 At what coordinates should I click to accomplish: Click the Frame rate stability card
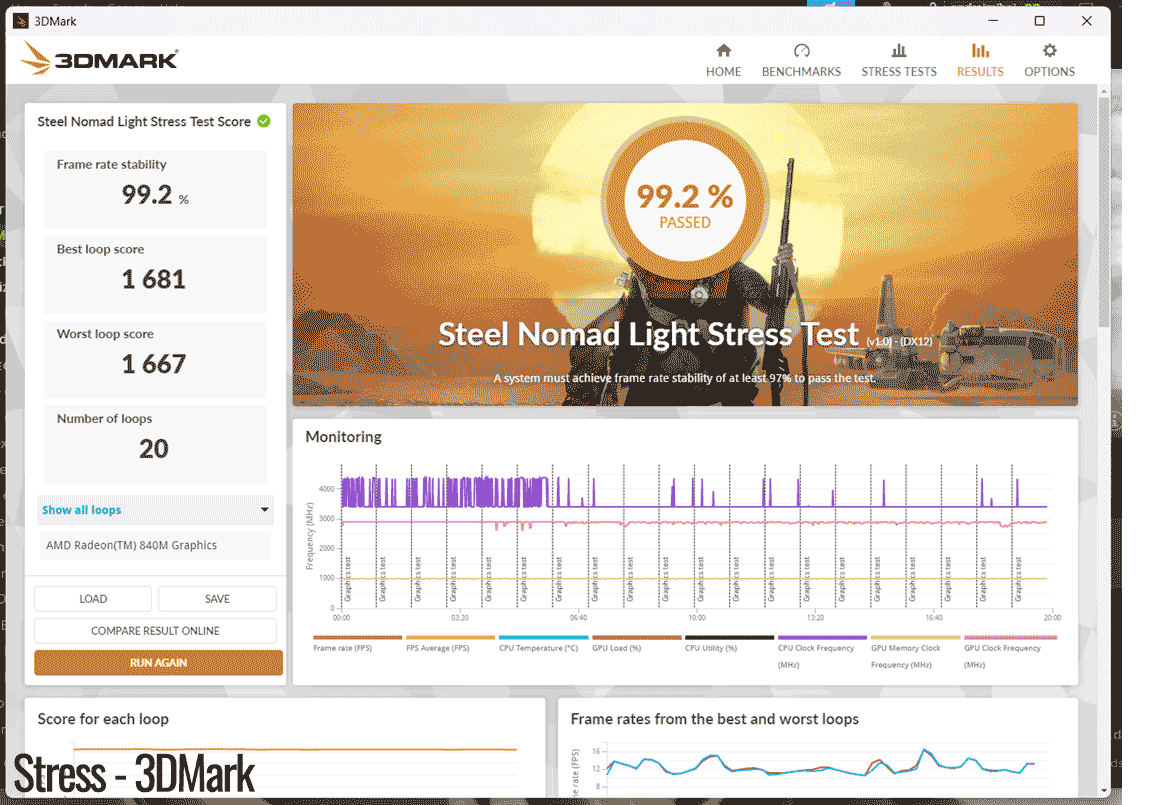pyautogui.click(x=155, y=189)
